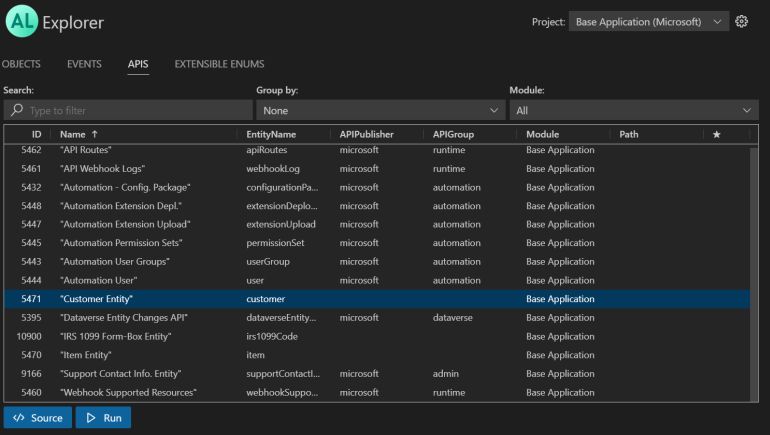The image size is (770, 435).
Task: Click the star favorites column header
Action: (x=716, y=134)
